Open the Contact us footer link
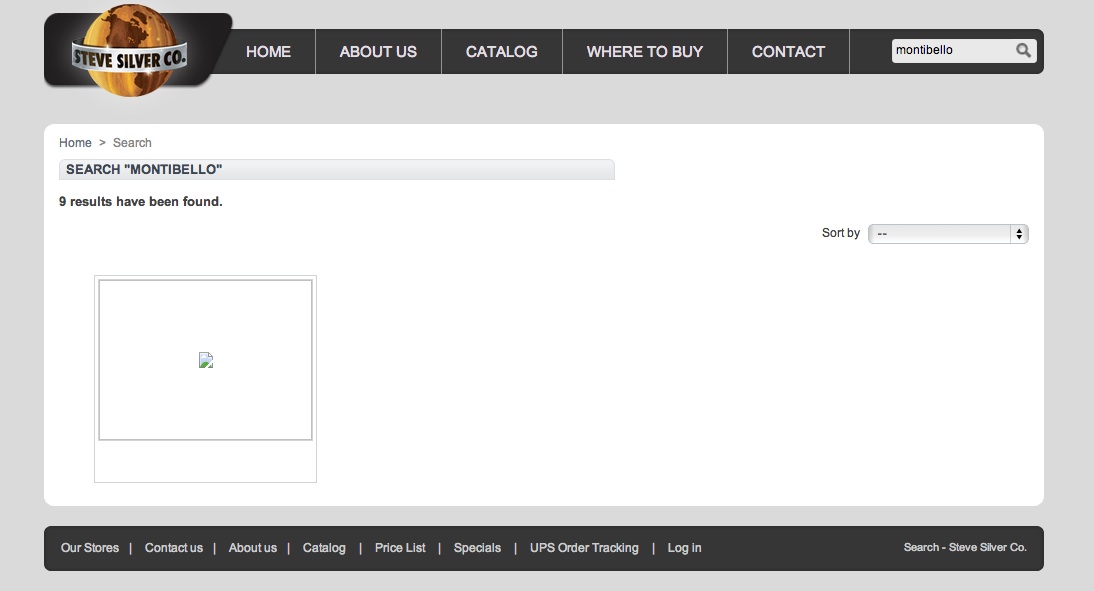 [174, 548]
